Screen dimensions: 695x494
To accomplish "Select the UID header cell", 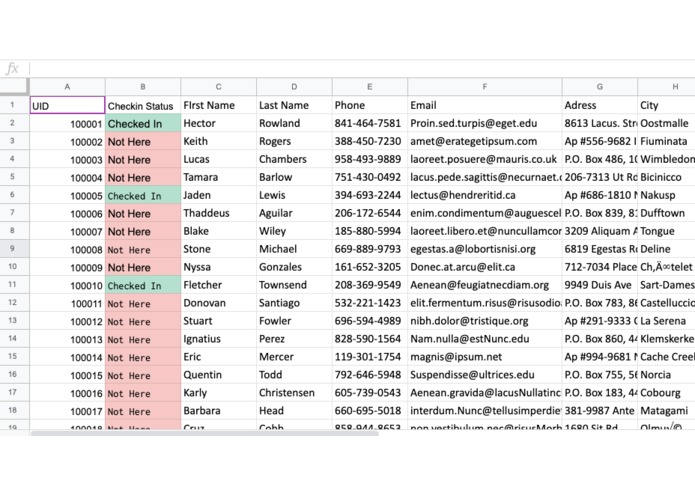I will (x=67, y=105).
